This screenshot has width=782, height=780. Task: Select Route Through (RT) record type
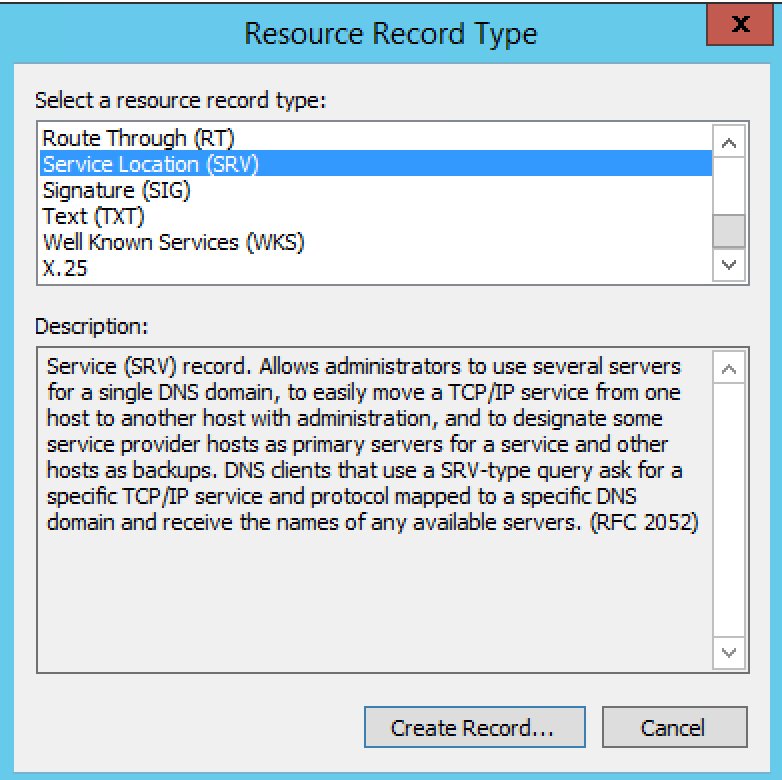point(376,138)
